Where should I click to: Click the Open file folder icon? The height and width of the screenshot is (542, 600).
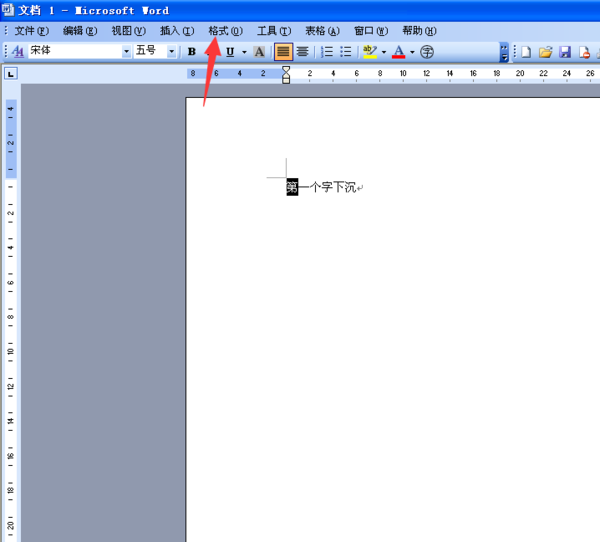click(546, 52)
